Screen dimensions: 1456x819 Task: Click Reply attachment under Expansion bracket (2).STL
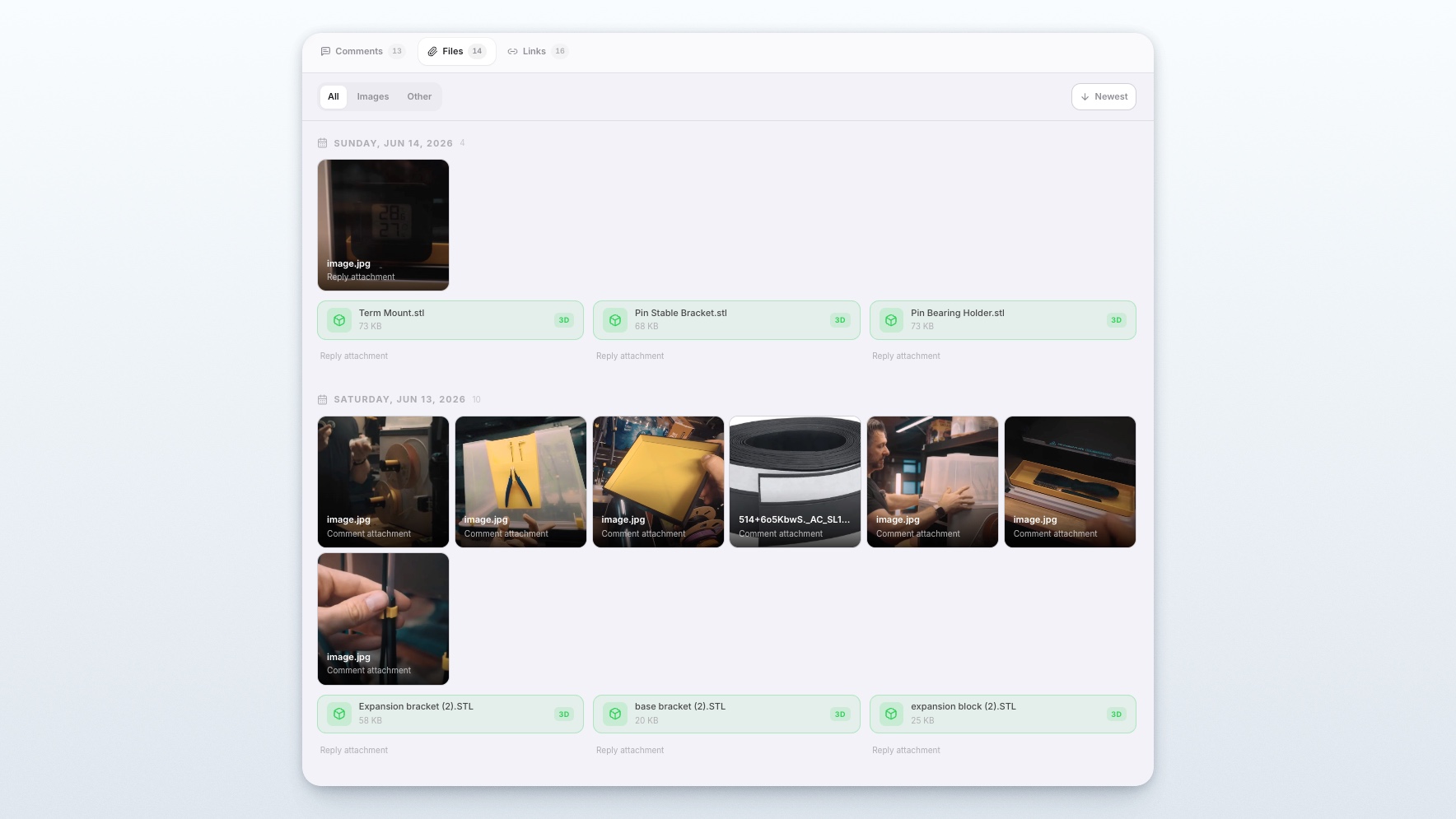354,750
